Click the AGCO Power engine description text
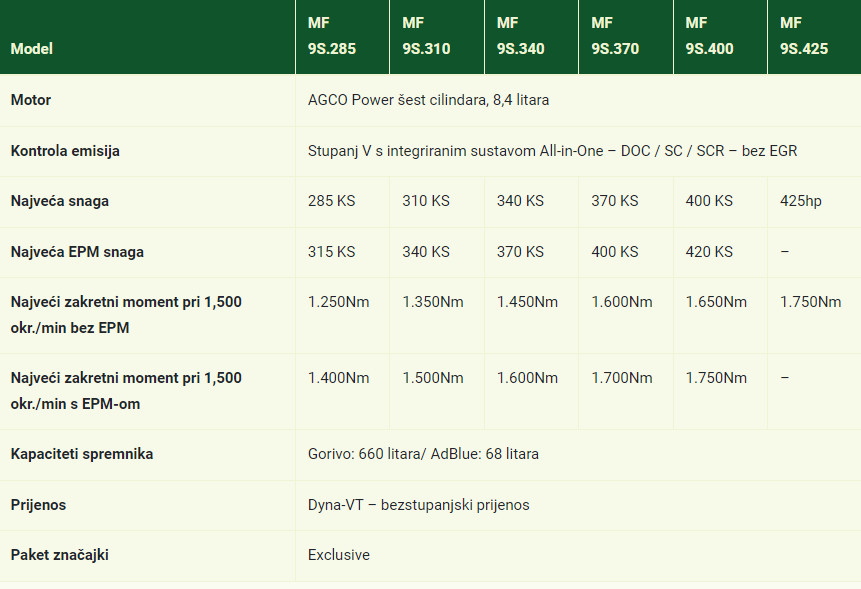The width and height of the screenshot is (861, 589). coord(428,100)
